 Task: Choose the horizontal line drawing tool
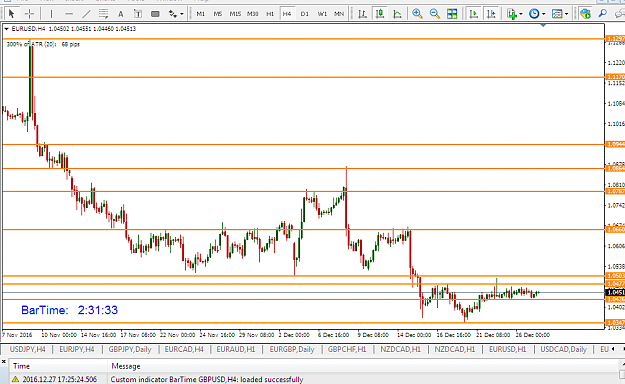(x=69, y=14)
